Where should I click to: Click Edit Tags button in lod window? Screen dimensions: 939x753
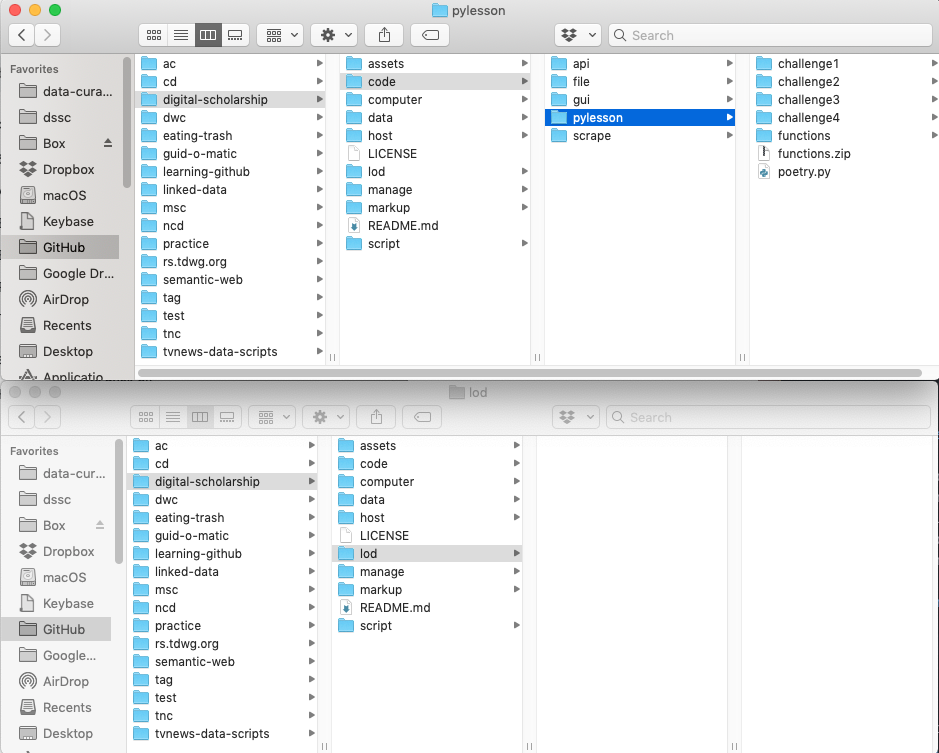[x=422, y=417]
